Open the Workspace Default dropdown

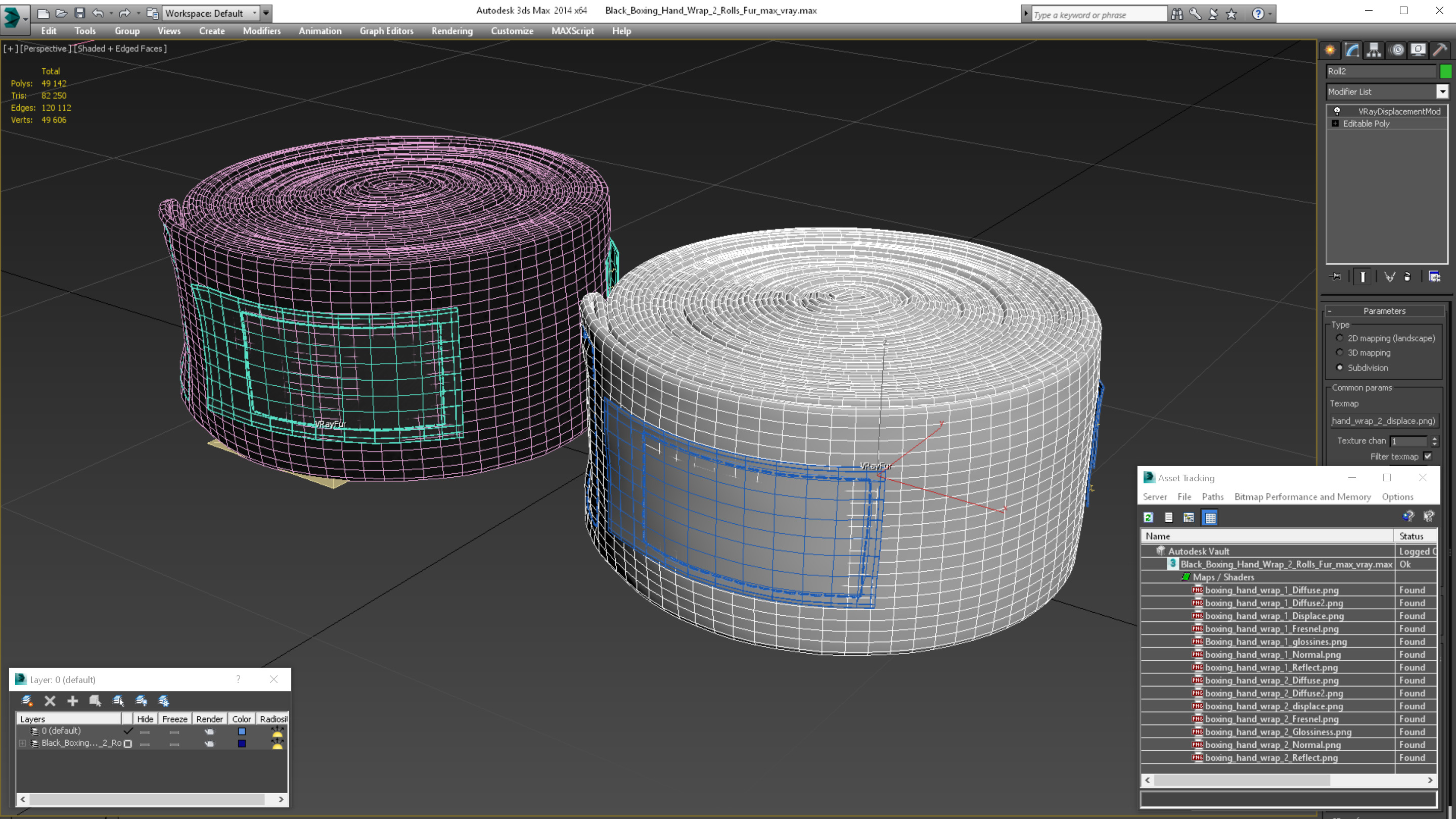(210, 13)
